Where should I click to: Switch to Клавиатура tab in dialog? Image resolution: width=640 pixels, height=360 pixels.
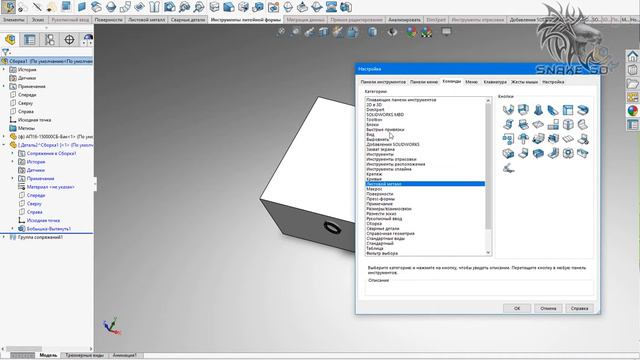tap(495, 82)
